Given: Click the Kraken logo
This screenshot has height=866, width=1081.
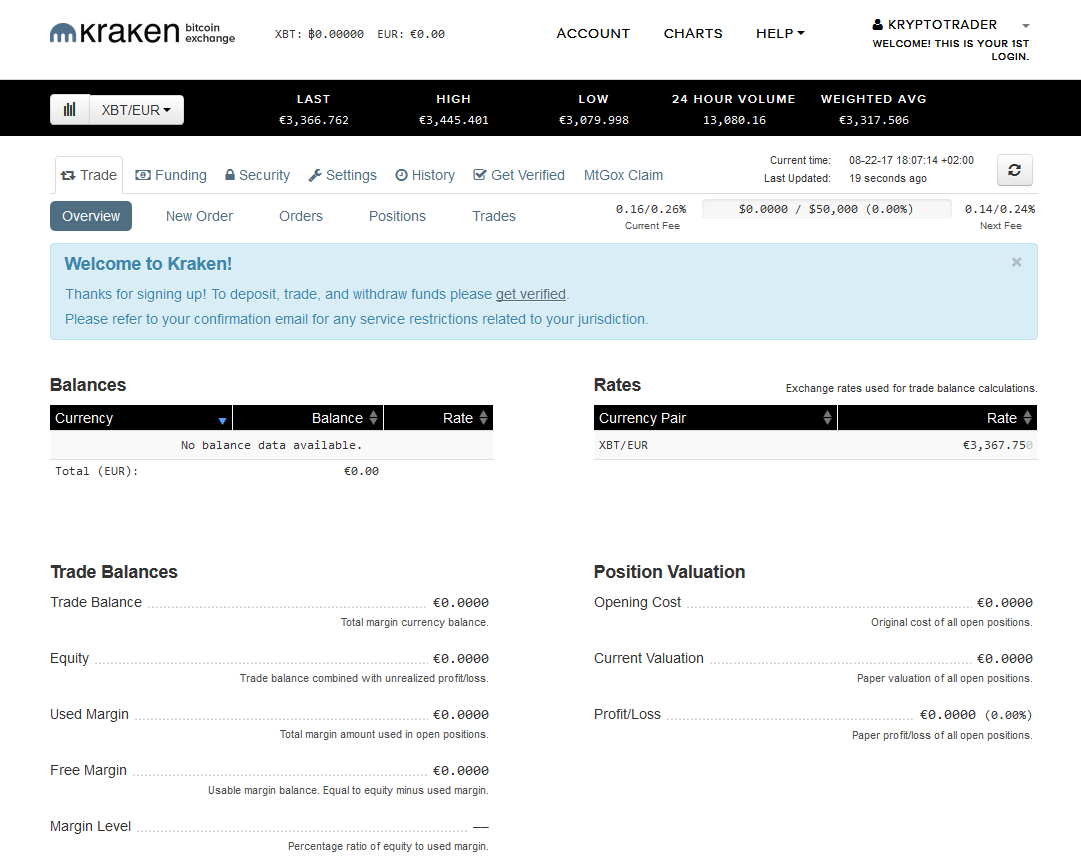Looking at the screenshot, I should click(142, 33).
